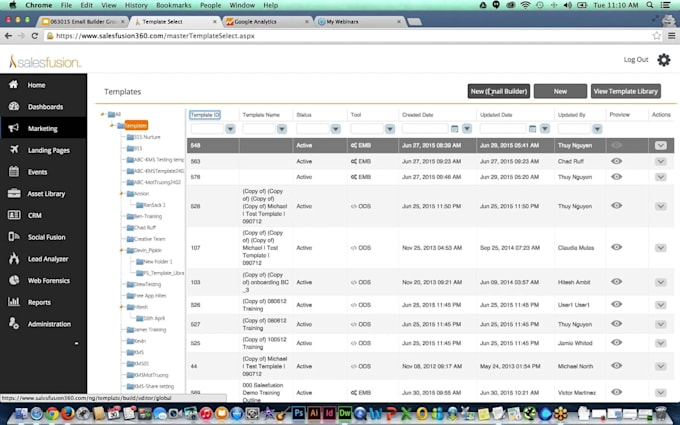Viewport: 680px width, 425px height.
Task: Open the Dashboards section in the sidebar
Action: pyautogui.click(x=44, y=106)
